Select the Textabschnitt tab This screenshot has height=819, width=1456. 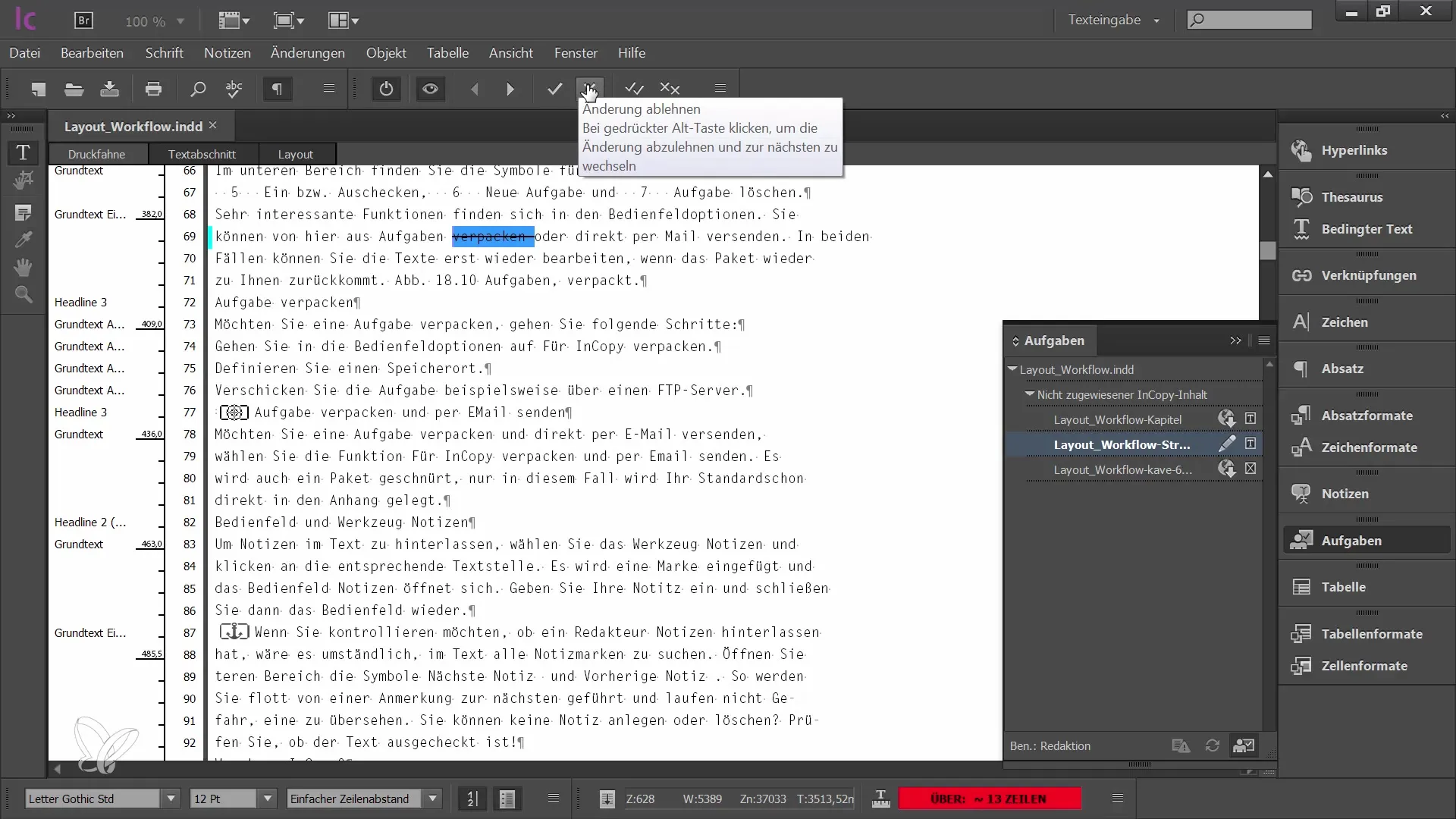point(201,153)
